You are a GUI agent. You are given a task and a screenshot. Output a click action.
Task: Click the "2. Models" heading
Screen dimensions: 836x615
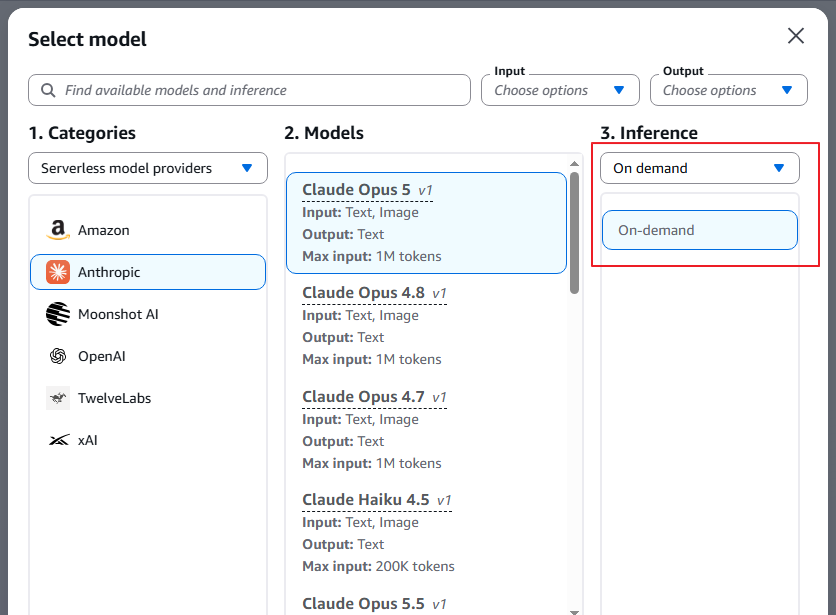pyautogui.click(x=324, y=133)
